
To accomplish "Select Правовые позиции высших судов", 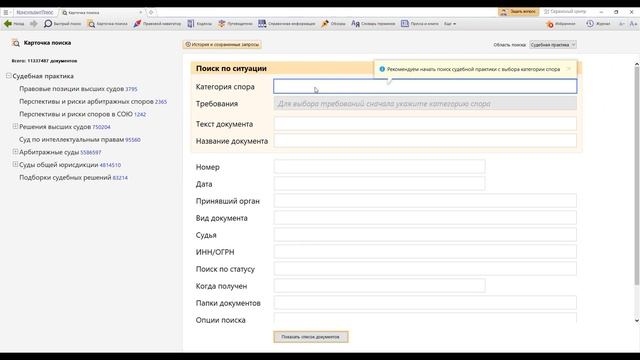I will pos(71,89).
